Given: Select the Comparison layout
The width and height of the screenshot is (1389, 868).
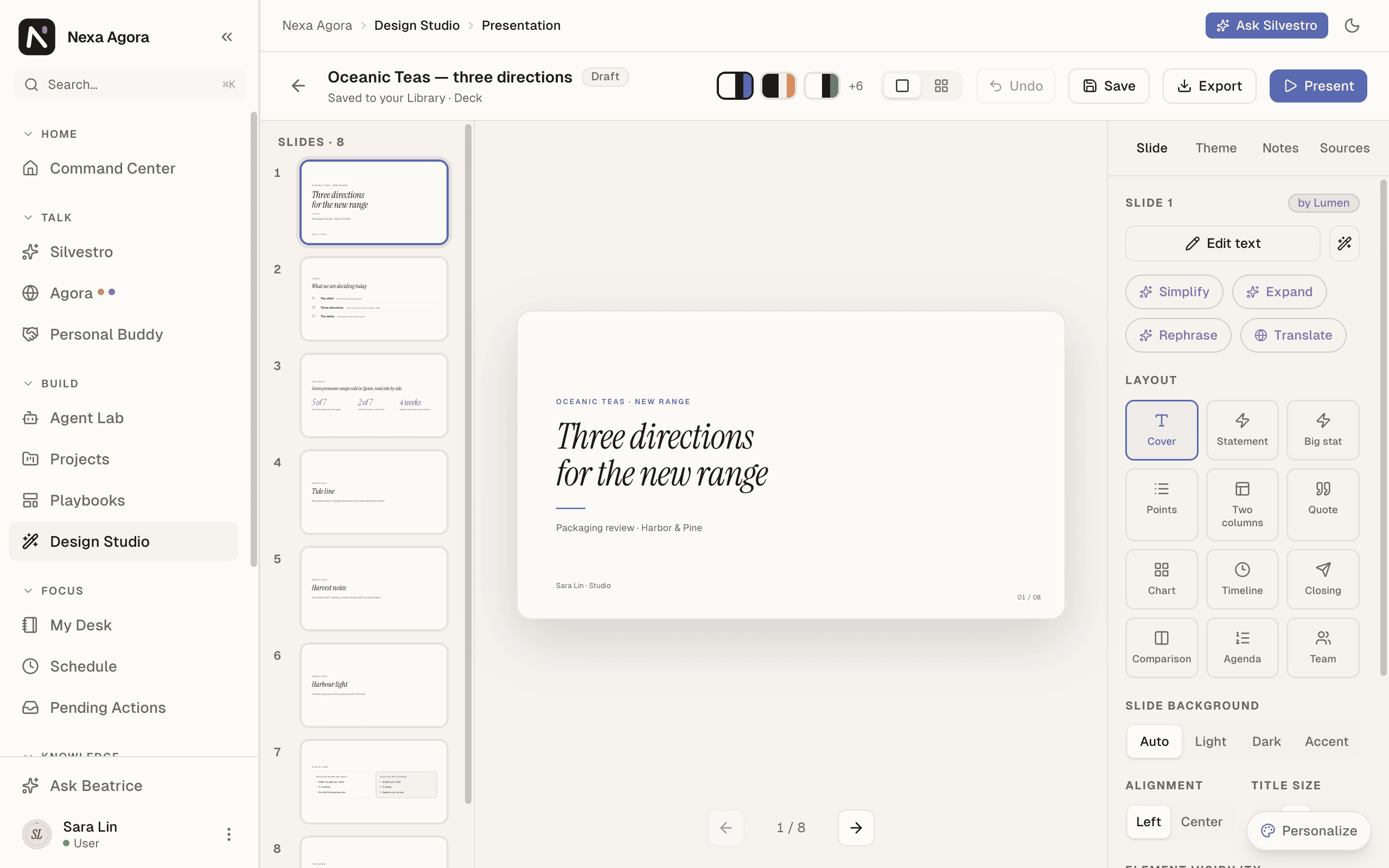Looking at the screenshot, I should point(1161,648).
